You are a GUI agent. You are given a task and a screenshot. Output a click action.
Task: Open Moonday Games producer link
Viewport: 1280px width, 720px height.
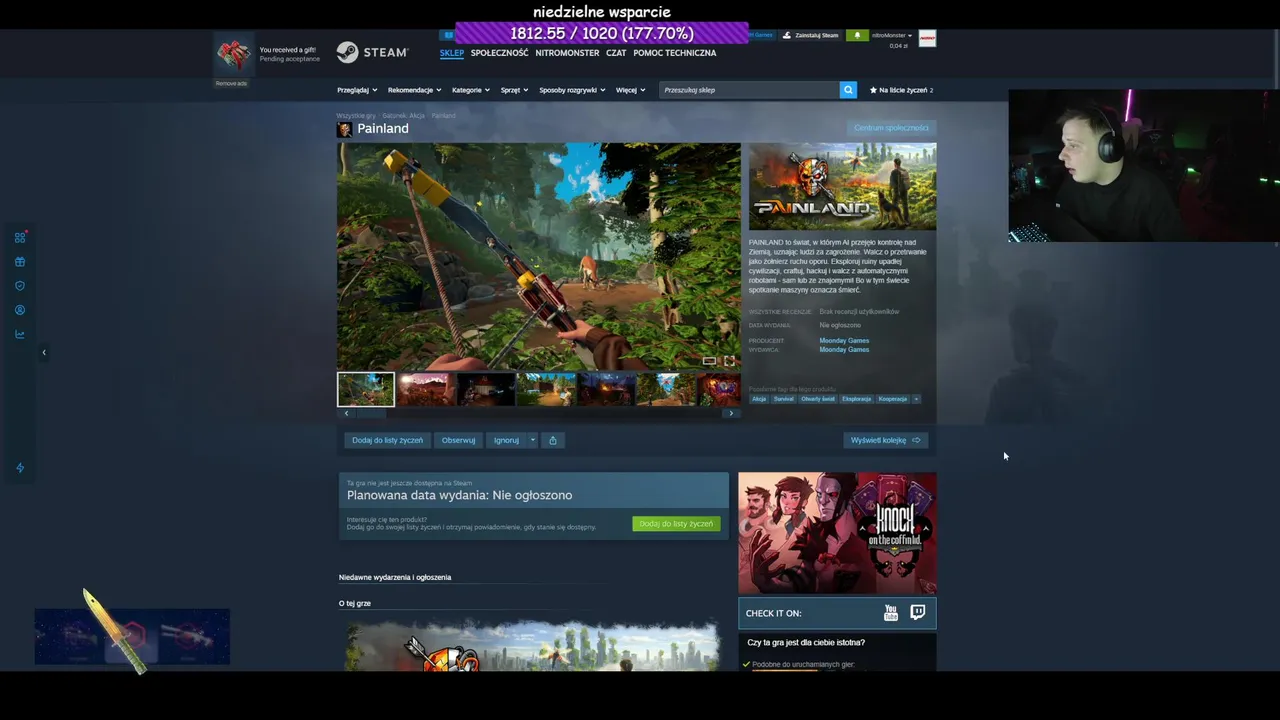[844, 341]
